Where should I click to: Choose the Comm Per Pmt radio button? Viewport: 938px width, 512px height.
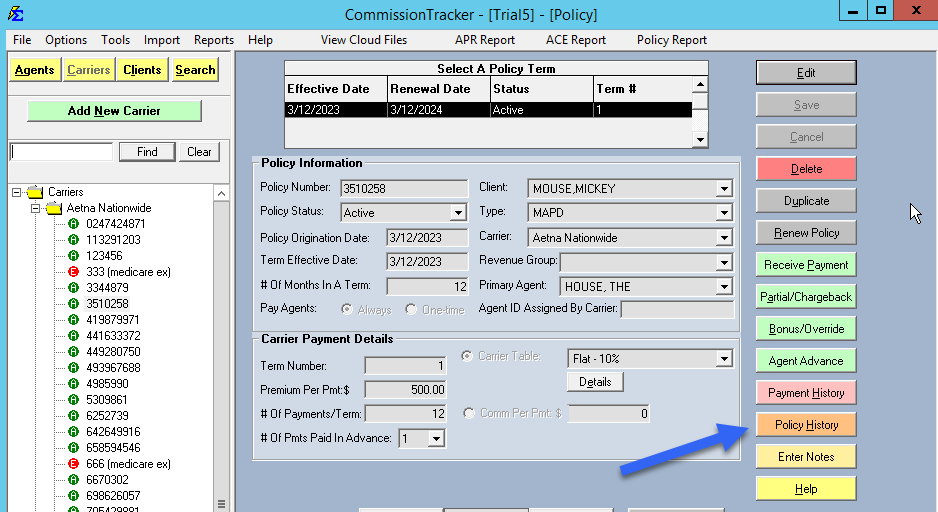click(469, 413)
